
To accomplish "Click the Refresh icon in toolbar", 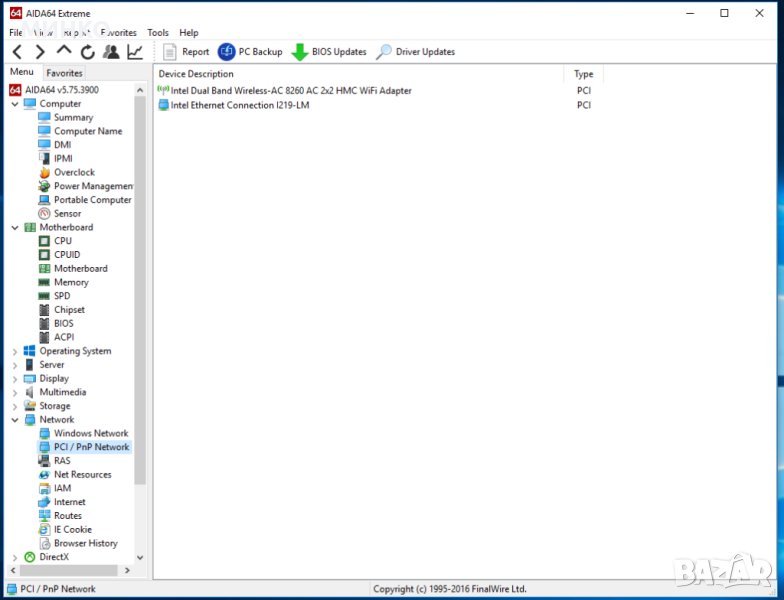I will click(88, 52).
